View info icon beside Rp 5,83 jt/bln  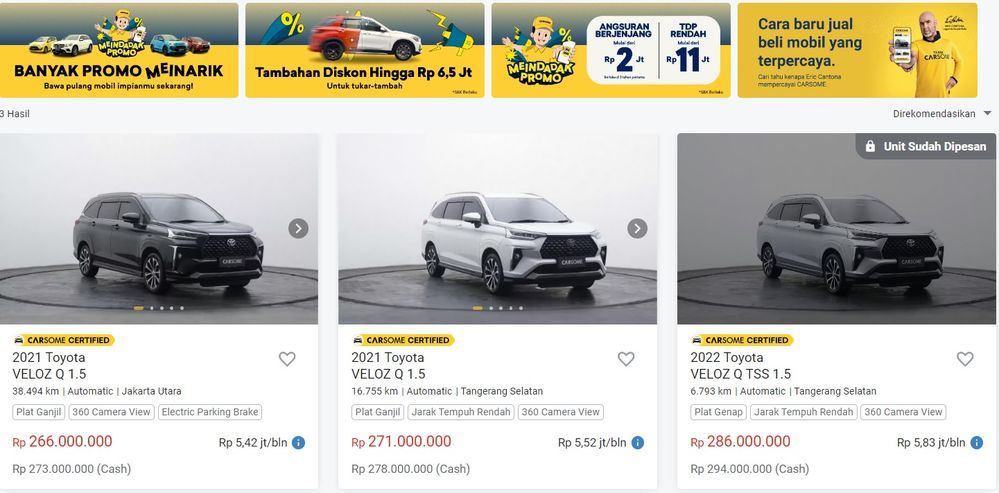coord(976,443)
